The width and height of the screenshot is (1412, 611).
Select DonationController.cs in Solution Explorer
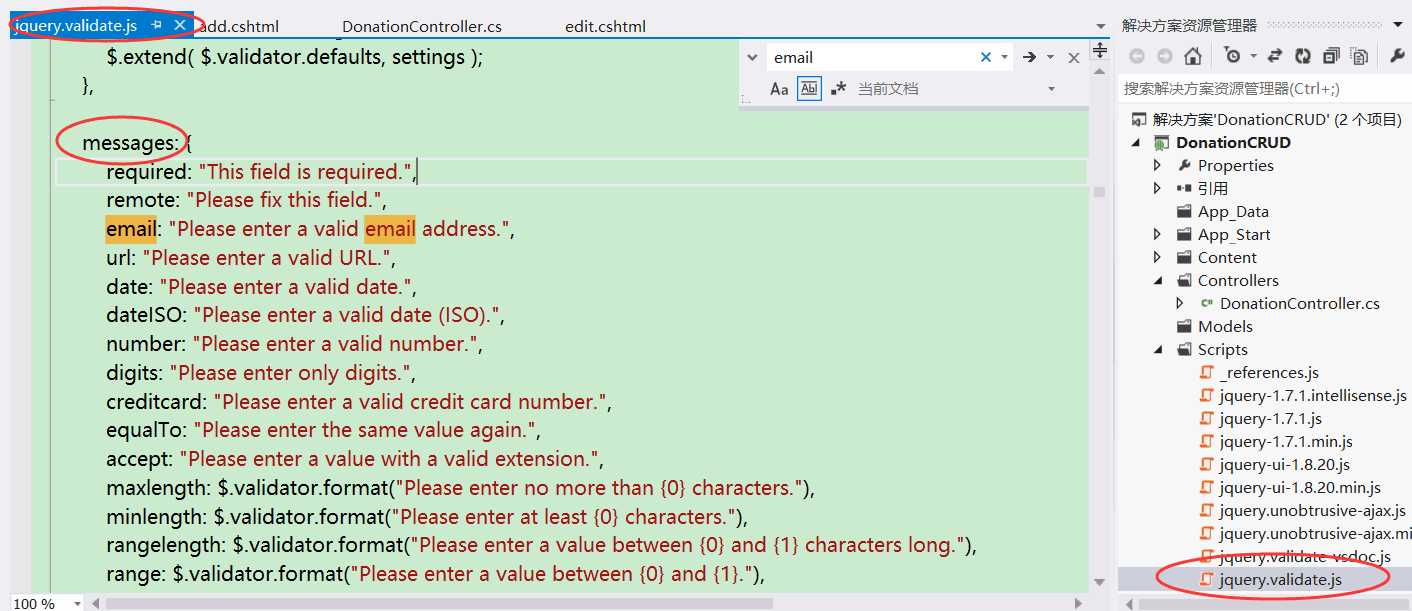click(1299, 303)
